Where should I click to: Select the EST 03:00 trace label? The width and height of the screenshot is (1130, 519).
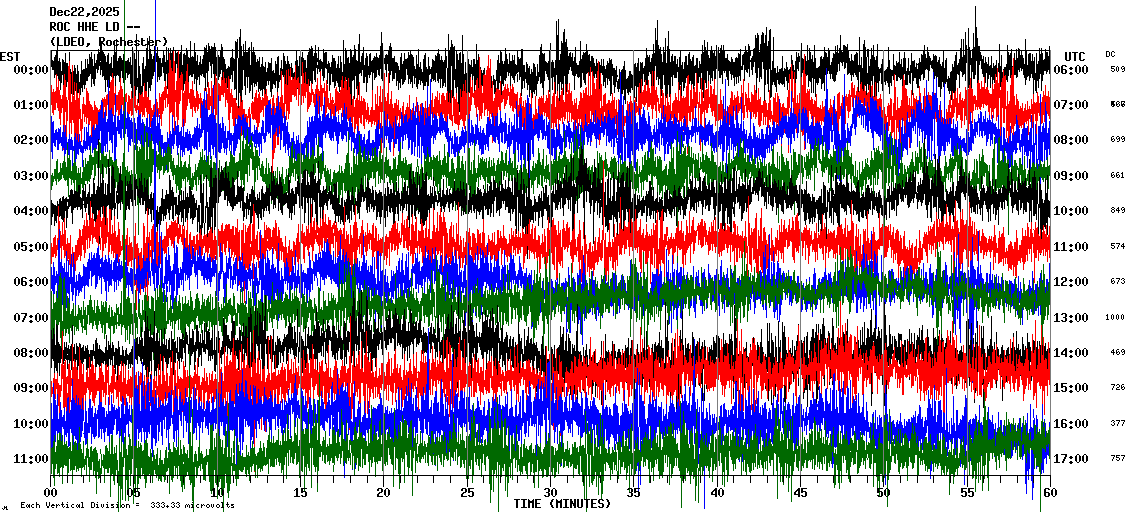click(x=30, y=175)
